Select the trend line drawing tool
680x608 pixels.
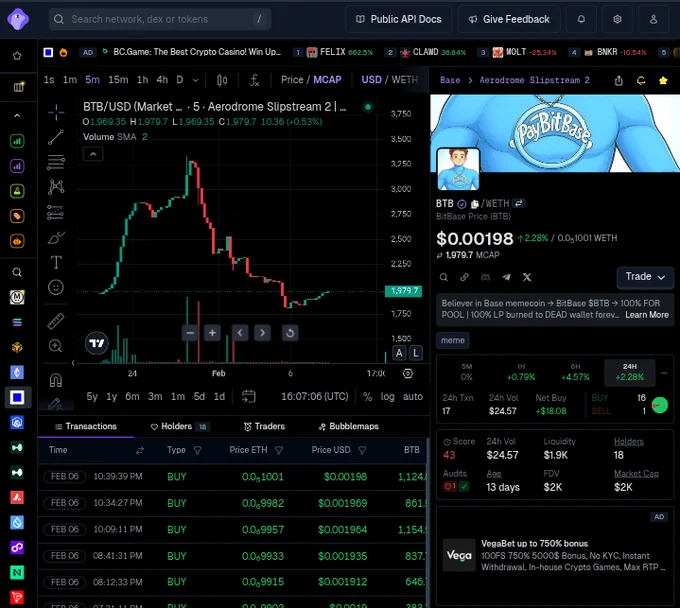[x=56, y=137]
